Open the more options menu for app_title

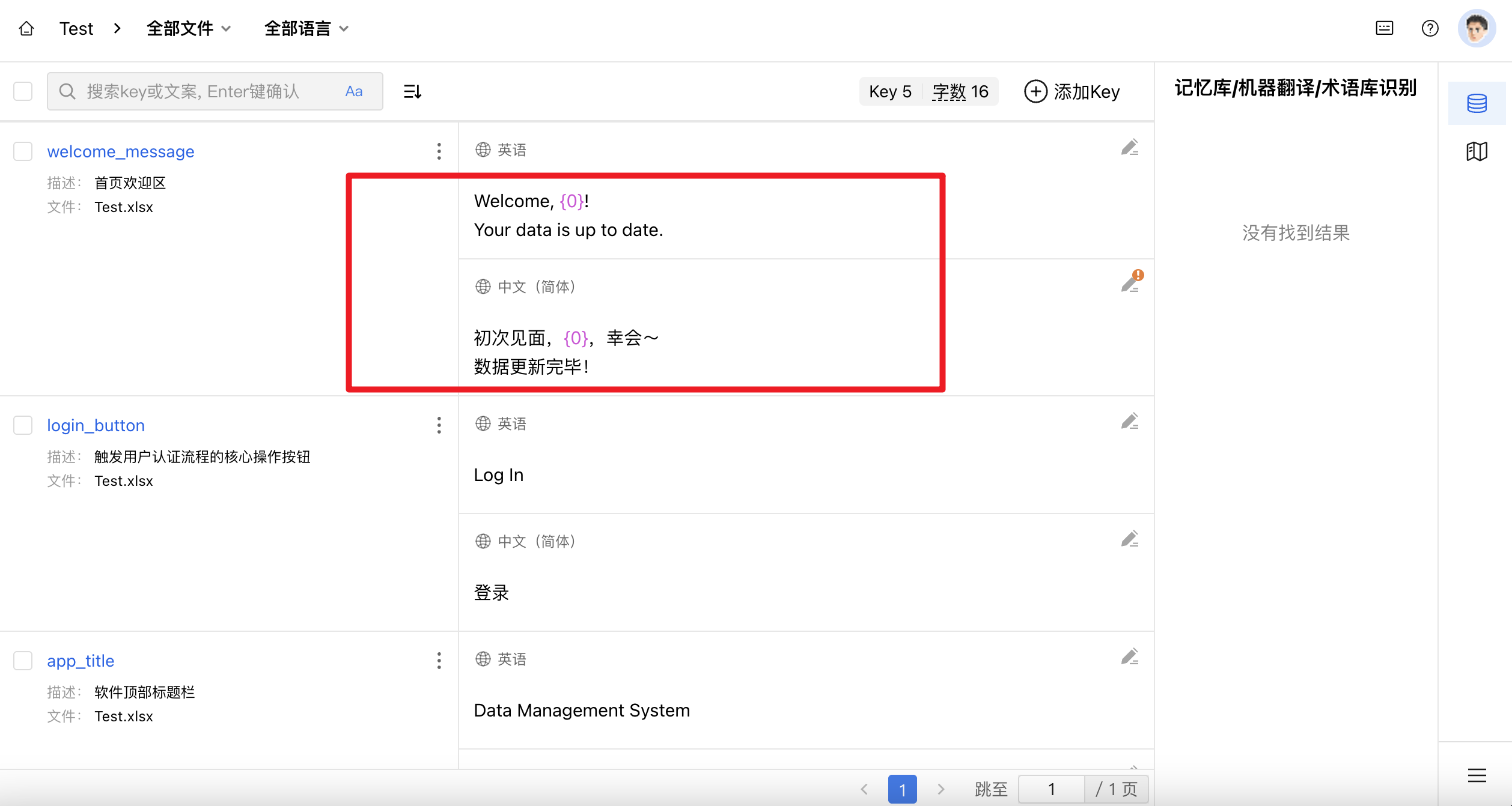pyautogui.click(x=439, y=661)
